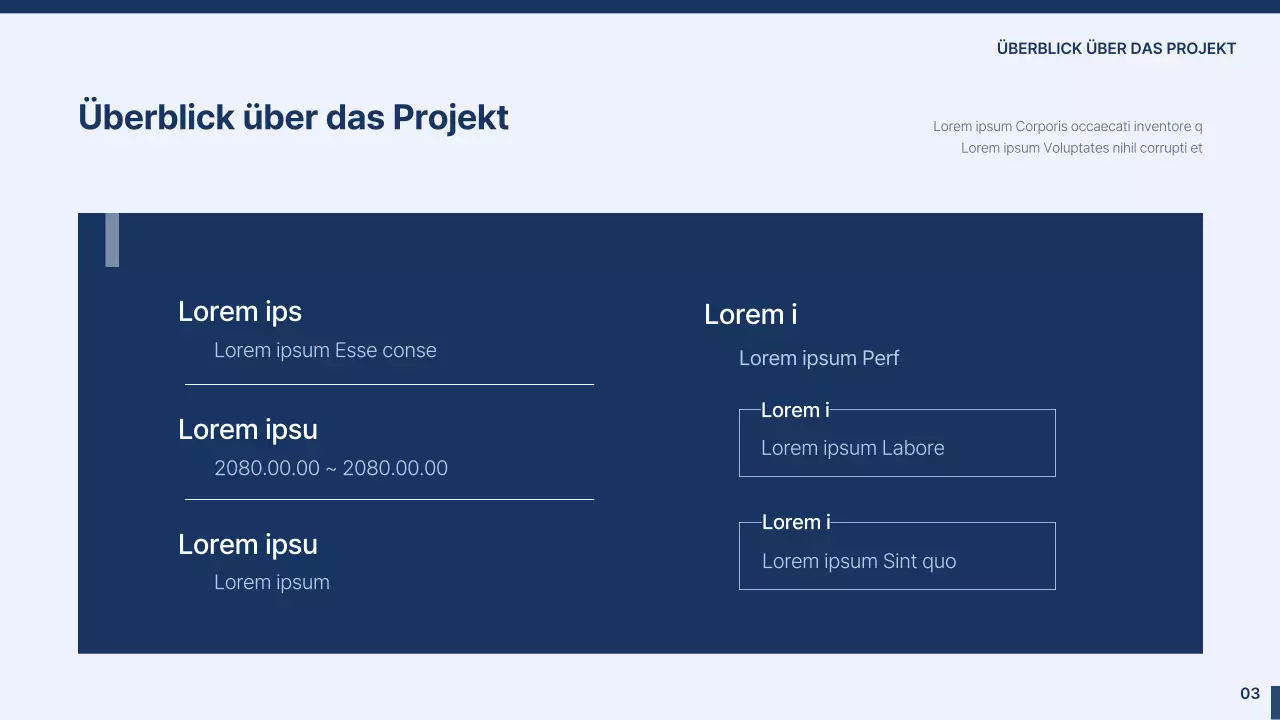Click the Lorem i label on the second box
Screen dimensions: 1280x720
pyautogui.click(x=795, y=522)
